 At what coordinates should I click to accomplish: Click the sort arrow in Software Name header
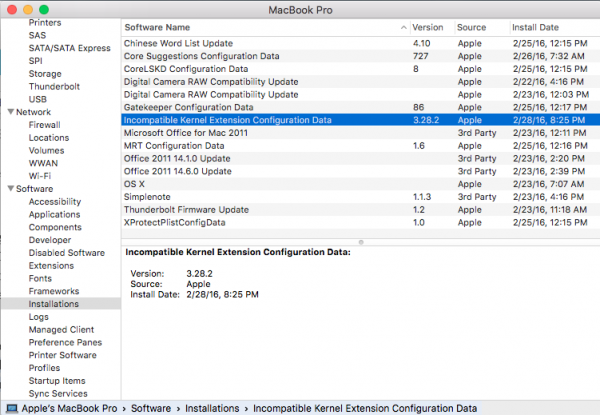[x=403, y=27]
